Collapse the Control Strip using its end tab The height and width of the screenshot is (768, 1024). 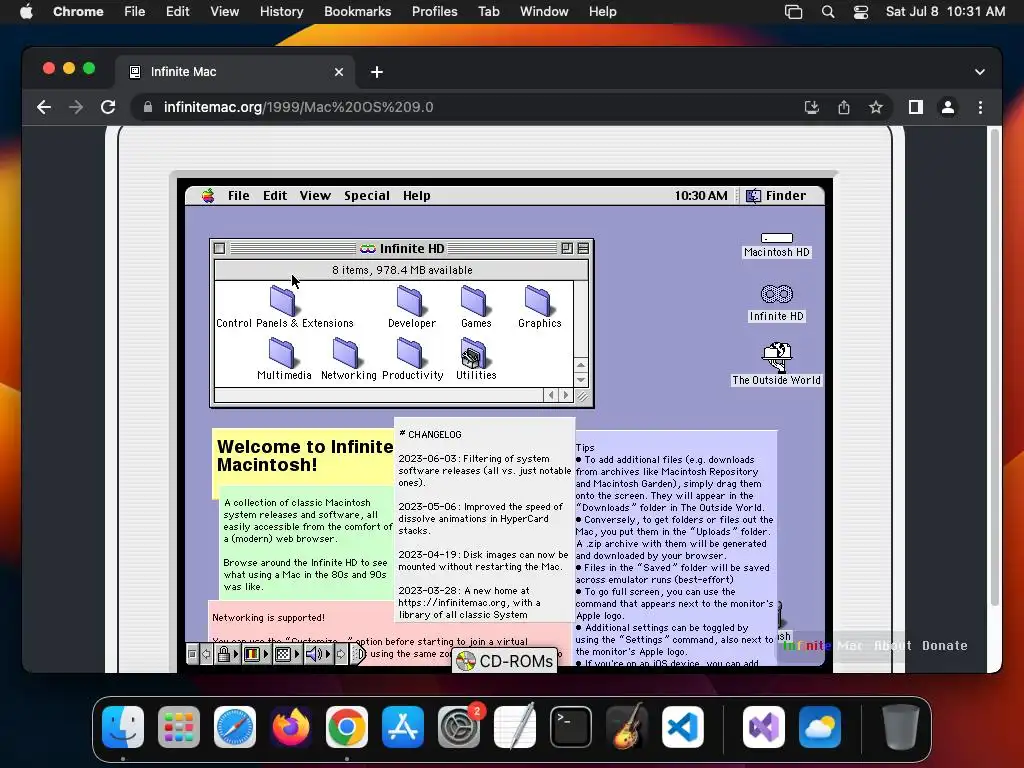pyautogui.click(x=359, y=654)
